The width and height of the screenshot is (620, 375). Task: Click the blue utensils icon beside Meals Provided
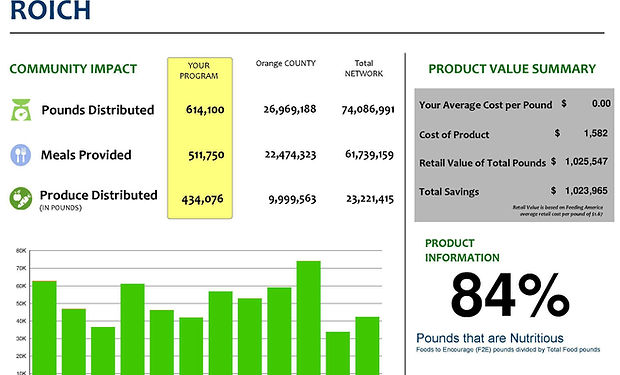tap(21, 155)
